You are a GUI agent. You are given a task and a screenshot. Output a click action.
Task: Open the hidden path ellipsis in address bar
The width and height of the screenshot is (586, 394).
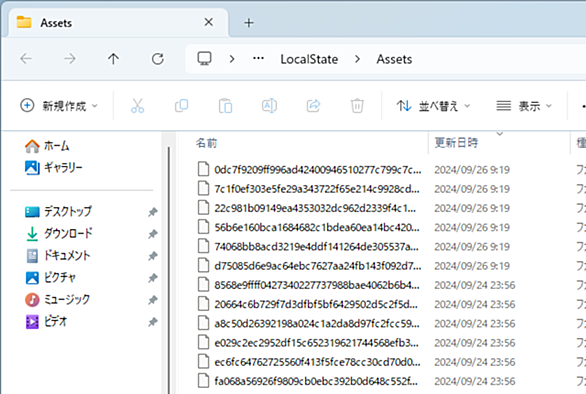click(x=258, y=58)
